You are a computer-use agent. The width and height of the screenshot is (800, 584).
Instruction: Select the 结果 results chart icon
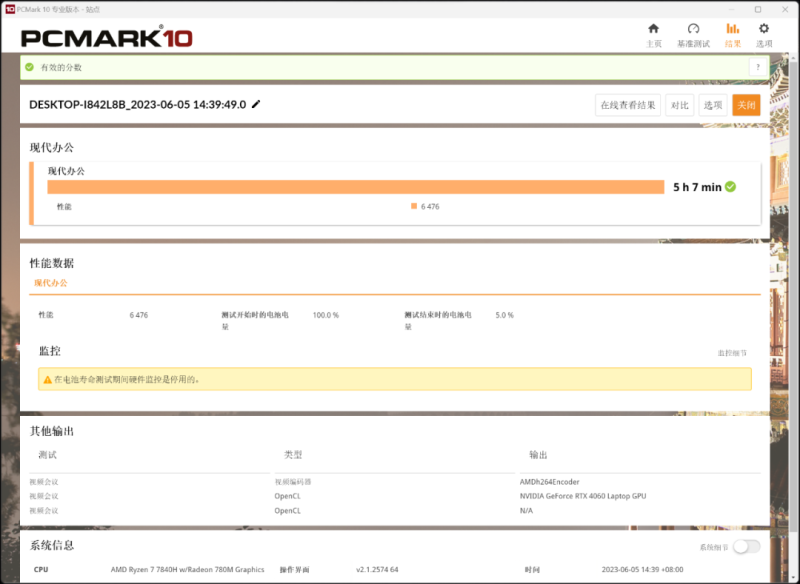(733, 29)
